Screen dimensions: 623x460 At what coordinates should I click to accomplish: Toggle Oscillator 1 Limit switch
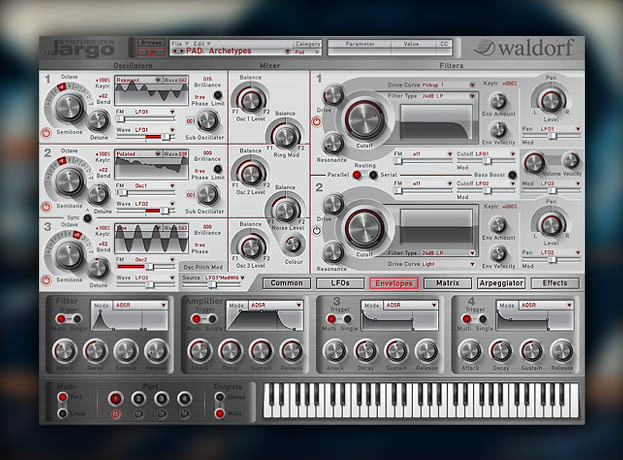(x=218, y=95)
